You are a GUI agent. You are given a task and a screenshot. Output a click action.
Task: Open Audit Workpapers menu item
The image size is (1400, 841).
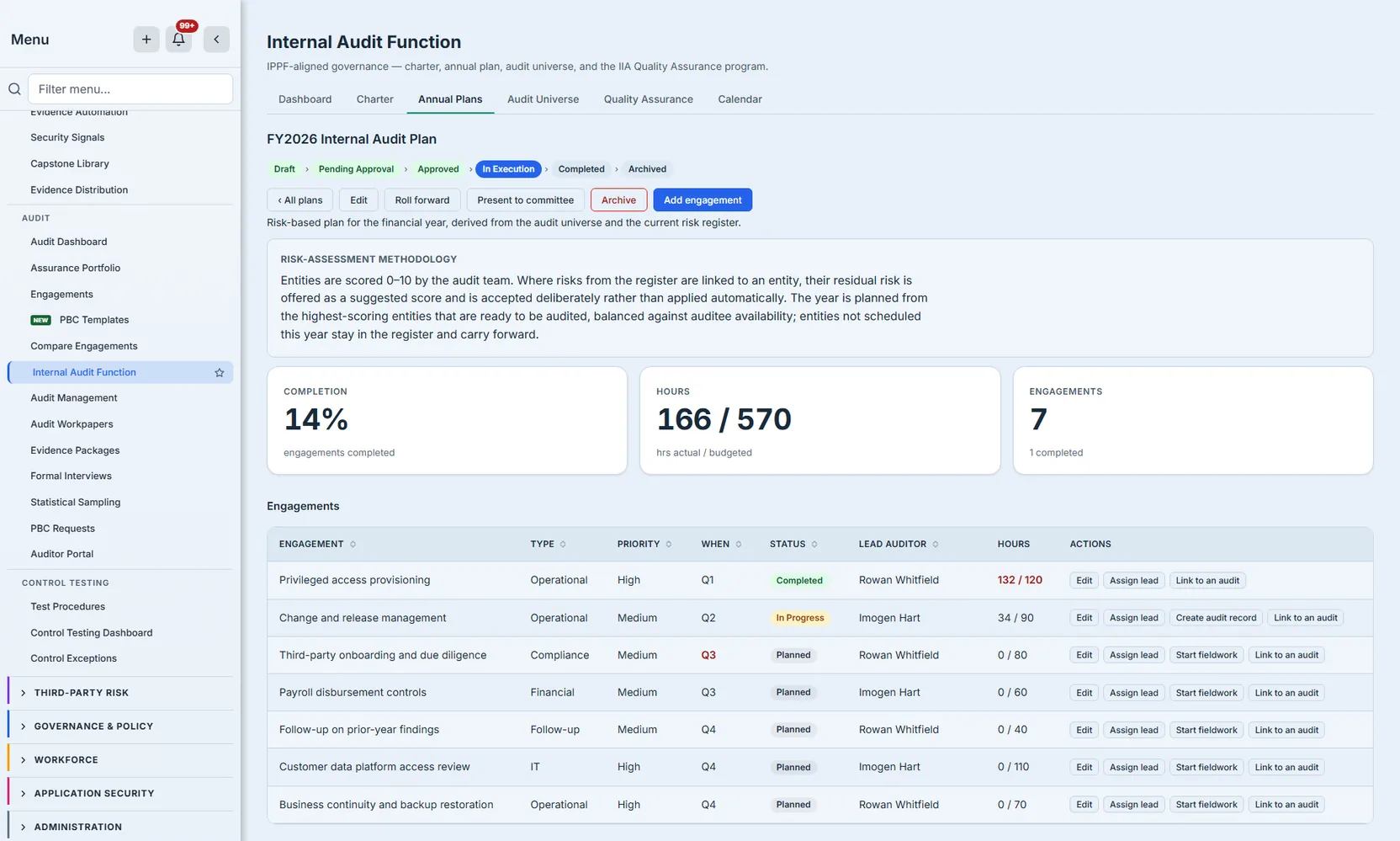[72, 424]
